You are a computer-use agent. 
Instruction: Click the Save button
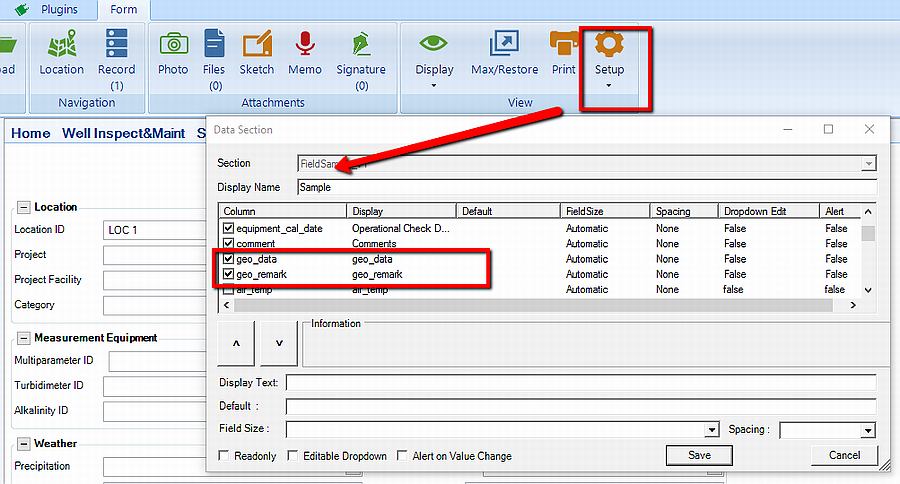click(x=699, y=455)
